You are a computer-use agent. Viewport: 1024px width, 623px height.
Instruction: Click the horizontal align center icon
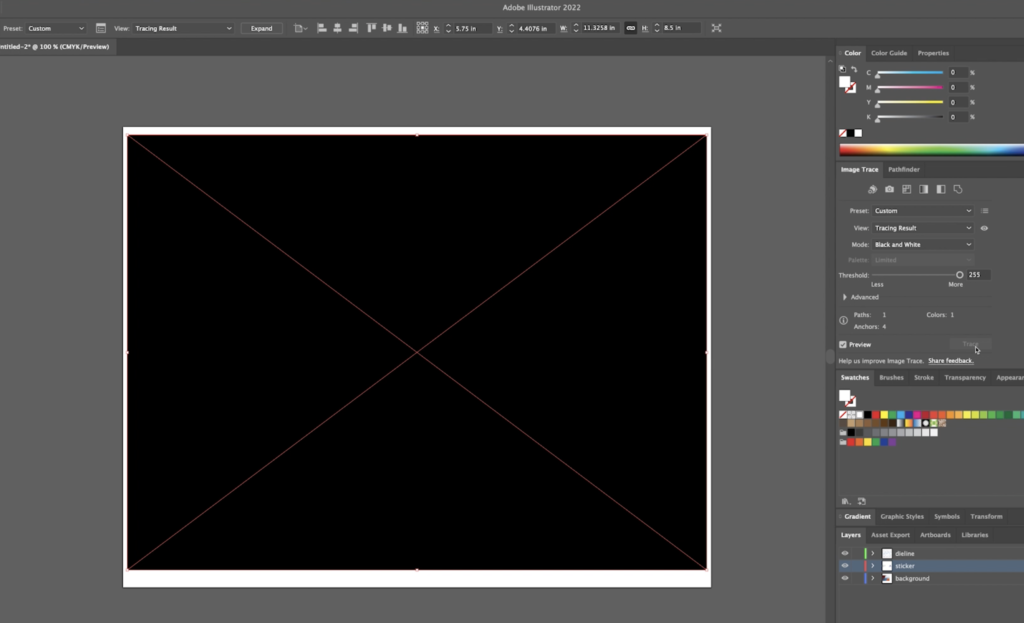tap(338, 28)
